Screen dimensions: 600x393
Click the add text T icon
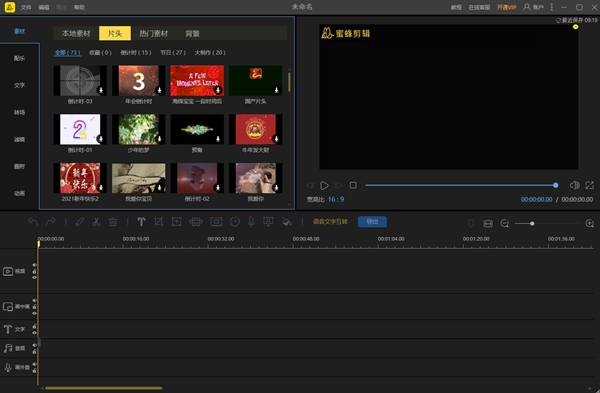(x=141, y=222)
